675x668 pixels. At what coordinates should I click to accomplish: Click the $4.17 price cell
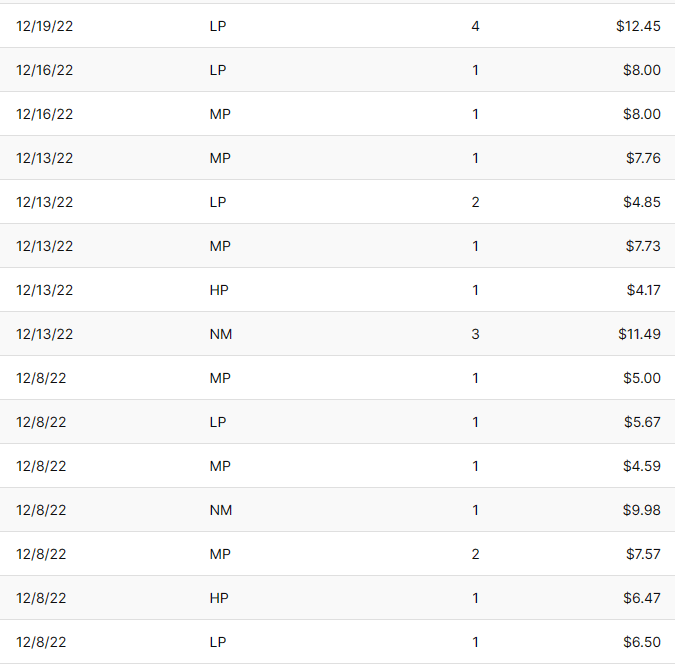[x=643, y=290]
